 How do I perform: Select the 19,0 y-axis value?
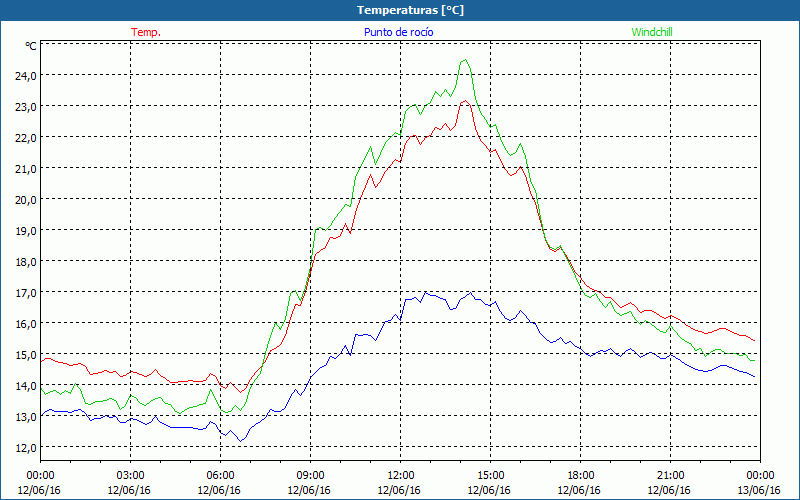pos(26,231)
